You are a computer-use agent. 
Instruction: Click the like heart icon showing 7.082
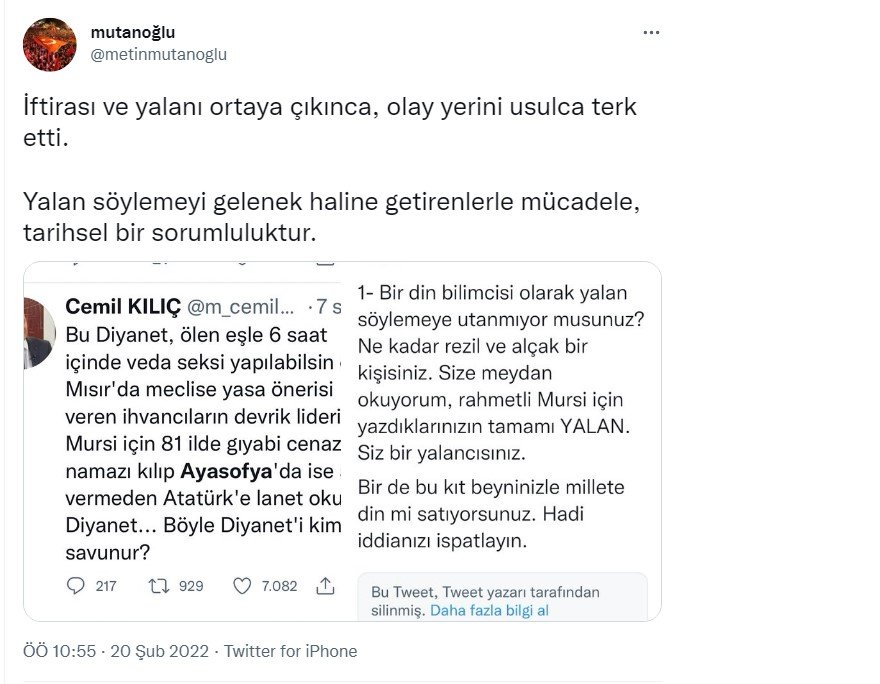243,587
